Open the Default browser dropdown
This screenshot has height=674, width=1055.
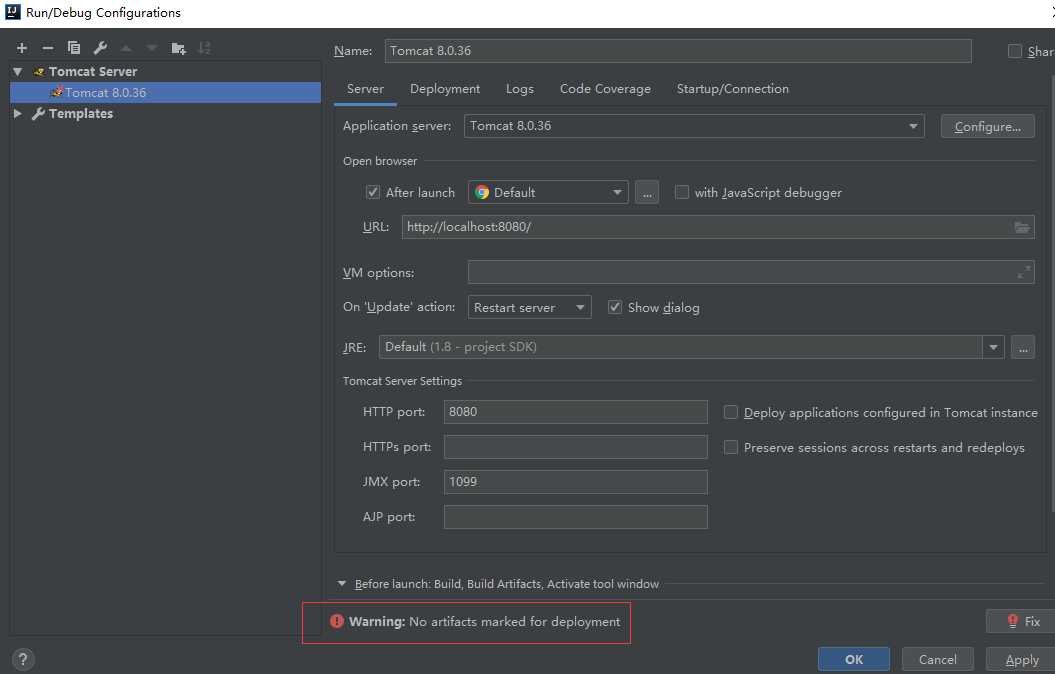pyautogui.click(x=548, y=192)
